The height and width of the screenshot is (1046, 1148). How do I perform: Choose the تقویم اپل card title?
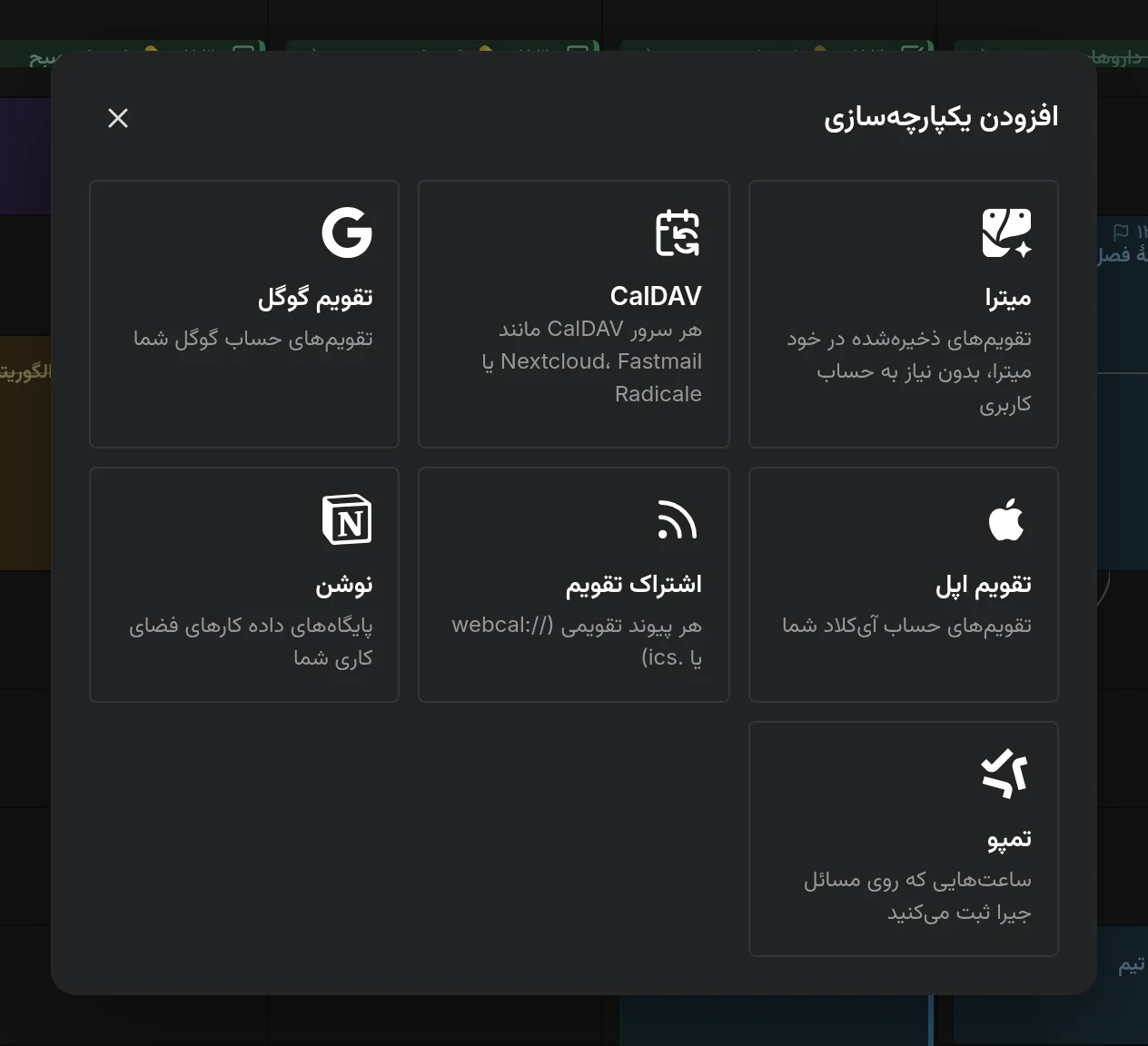click(984, 585)
